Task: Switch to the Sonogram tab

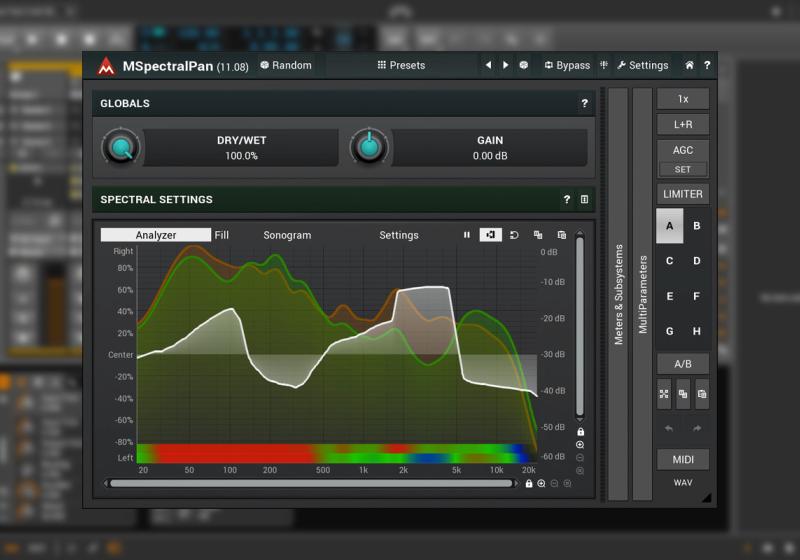Action: pos(287,235)
